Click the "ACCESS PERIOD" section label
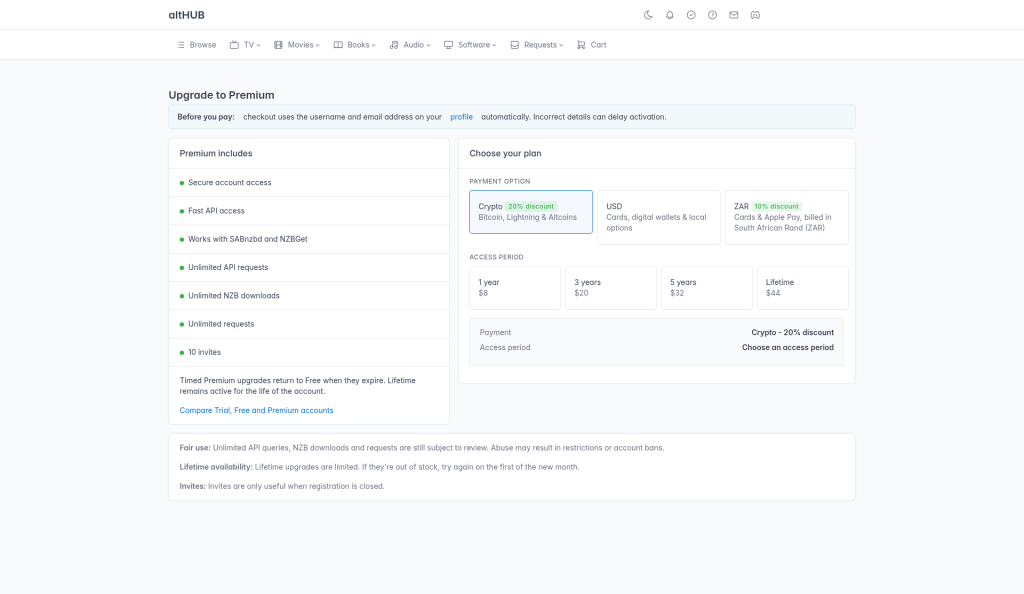This screenshot has width=1024, height=594. coord(496,257)
